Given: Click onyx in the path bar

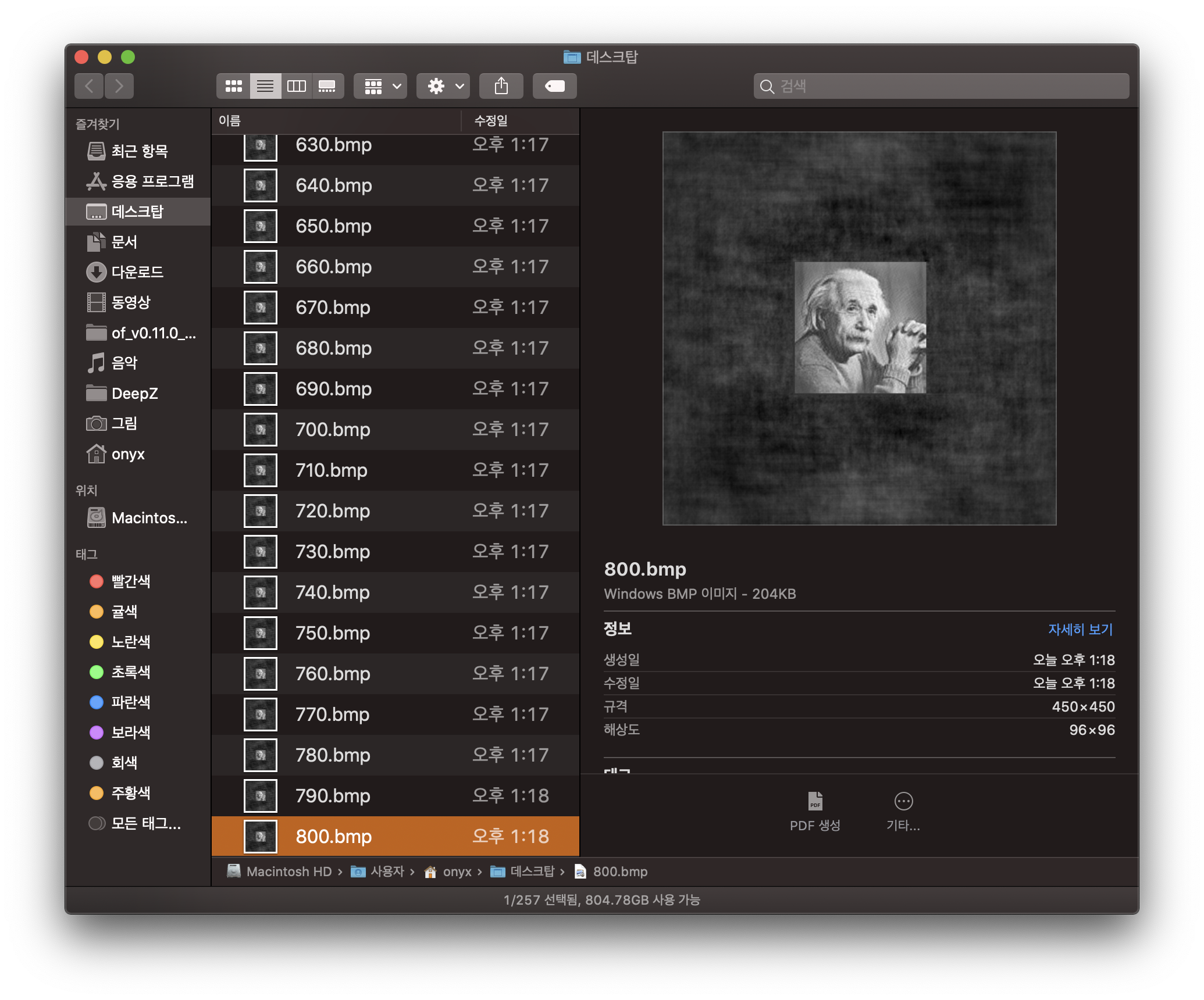Looking at the screenshot, I should coord(457,872).
